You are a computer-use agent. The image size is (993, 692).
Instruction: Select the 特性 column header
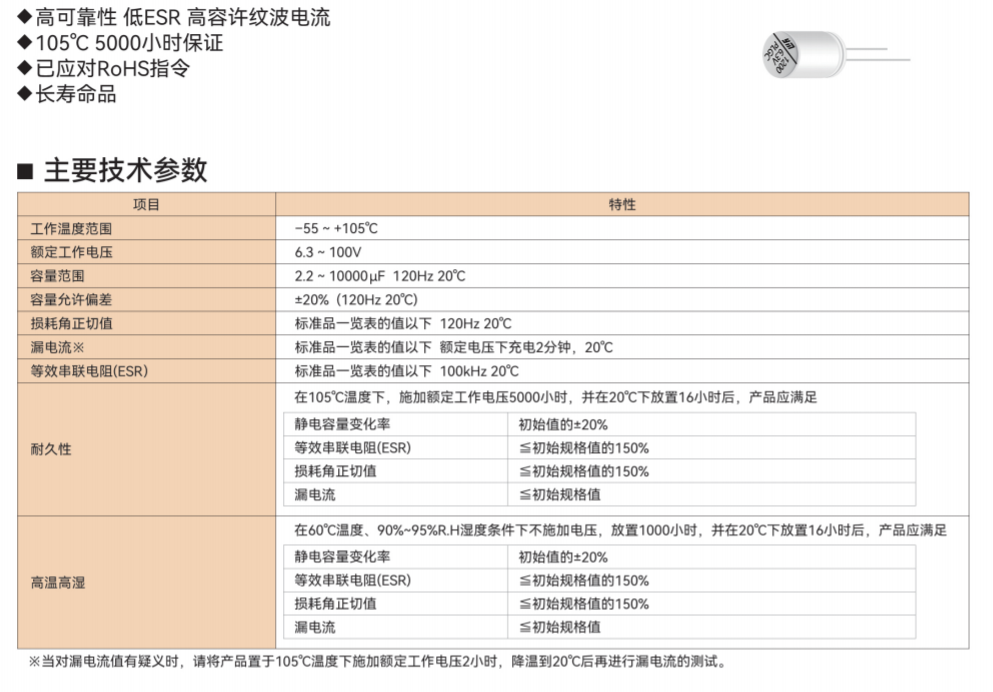click(621, 204)
